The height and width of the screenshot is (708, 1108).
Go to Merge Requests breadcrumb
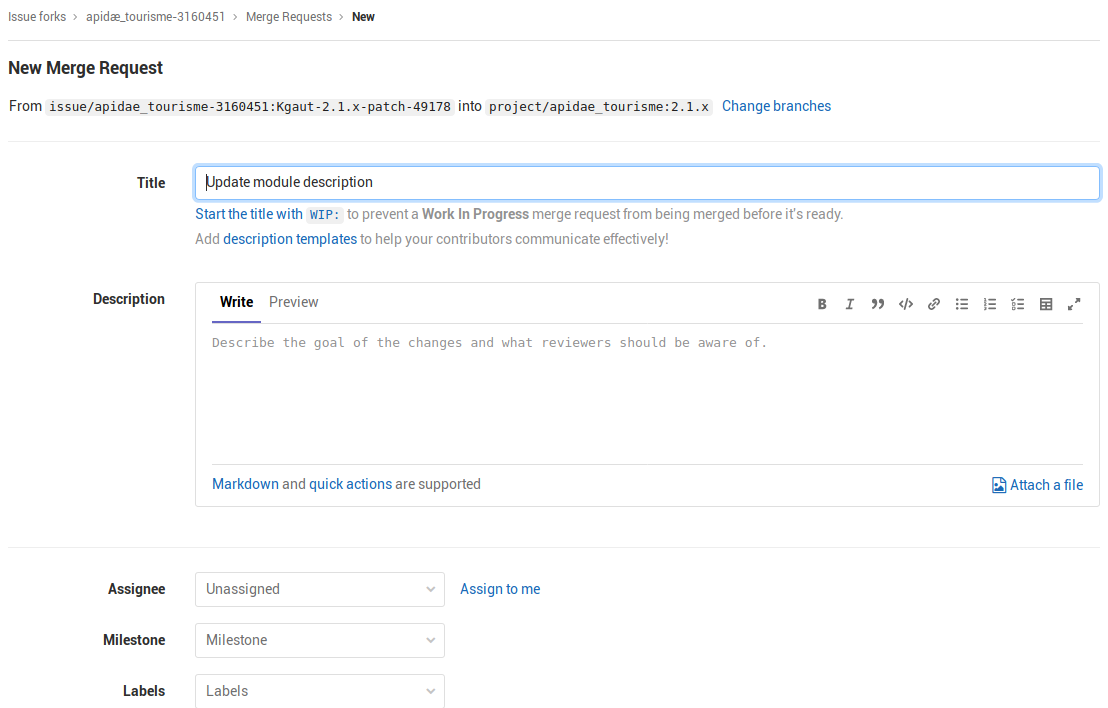[x=289, y=17]
